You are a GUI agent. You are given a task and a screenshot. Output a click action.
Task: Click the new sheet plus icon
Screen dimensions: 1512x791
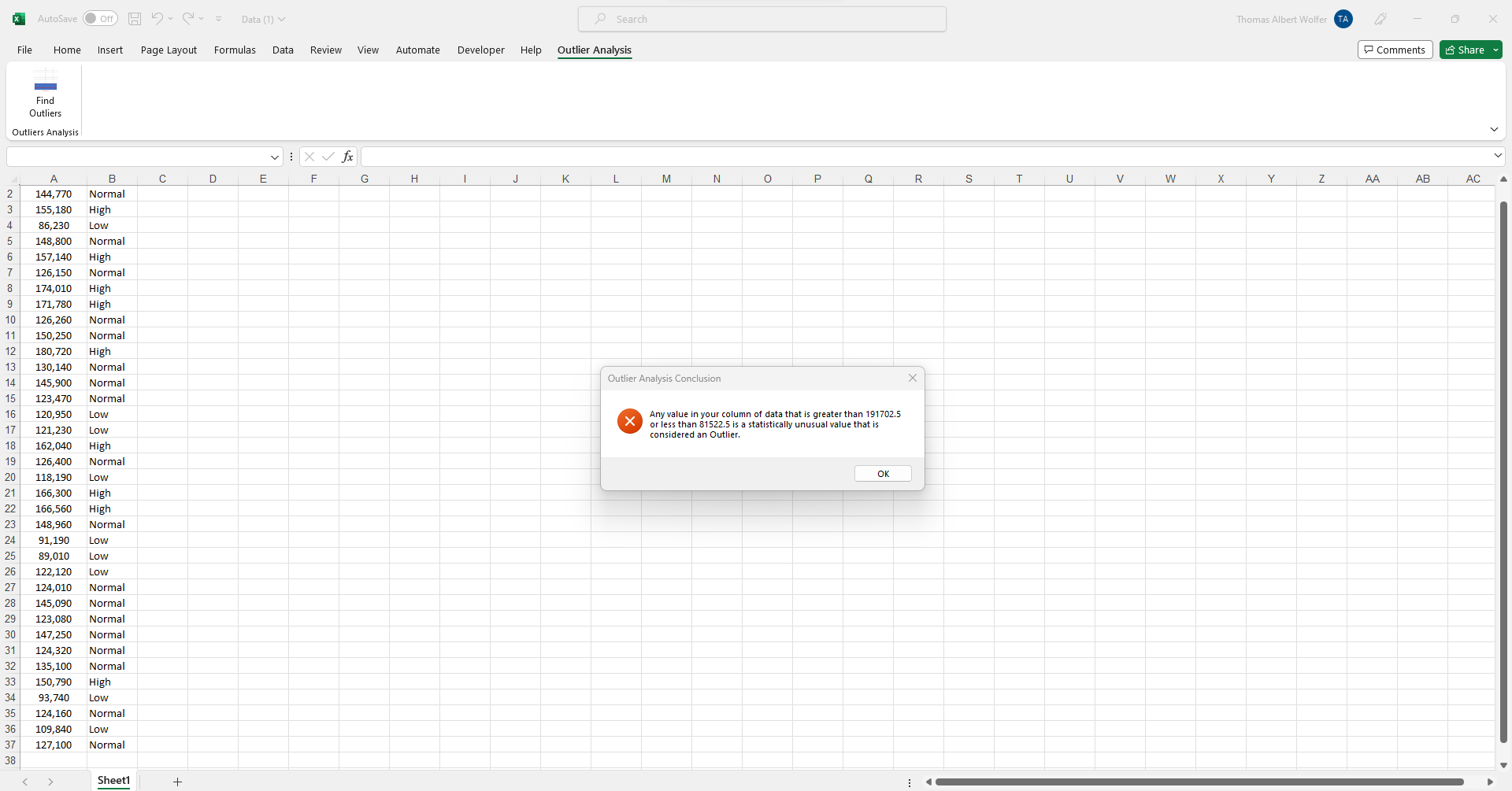pos(177,782)
